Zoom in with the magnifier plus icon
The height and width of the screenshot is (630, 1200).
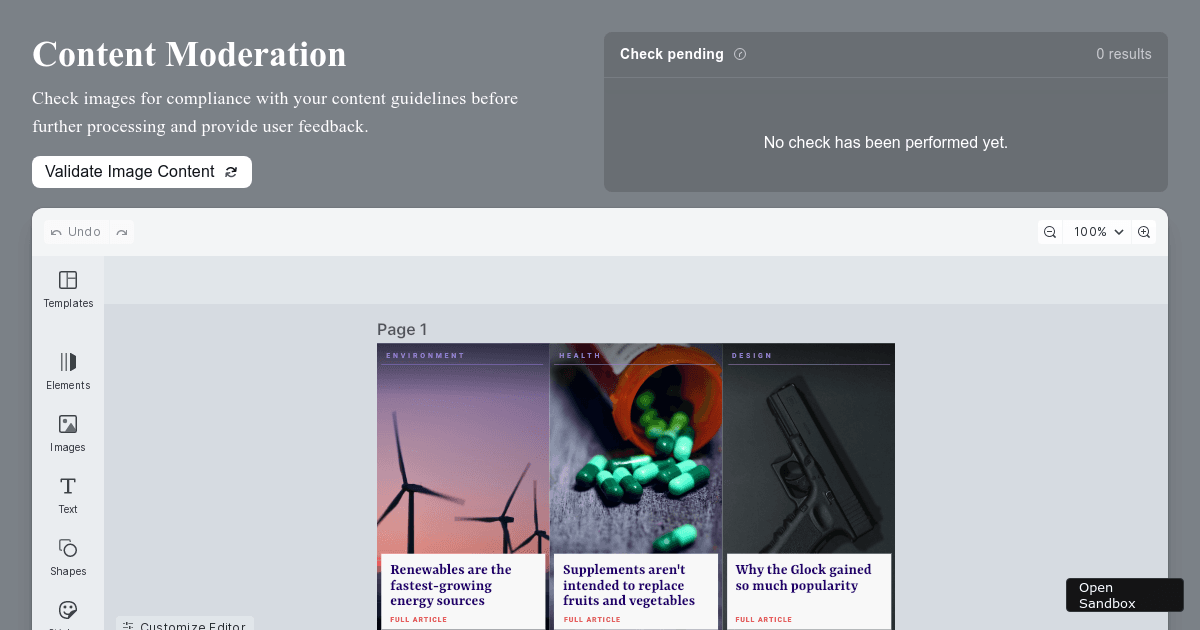pyautogui.click(x=1144, y=231)
